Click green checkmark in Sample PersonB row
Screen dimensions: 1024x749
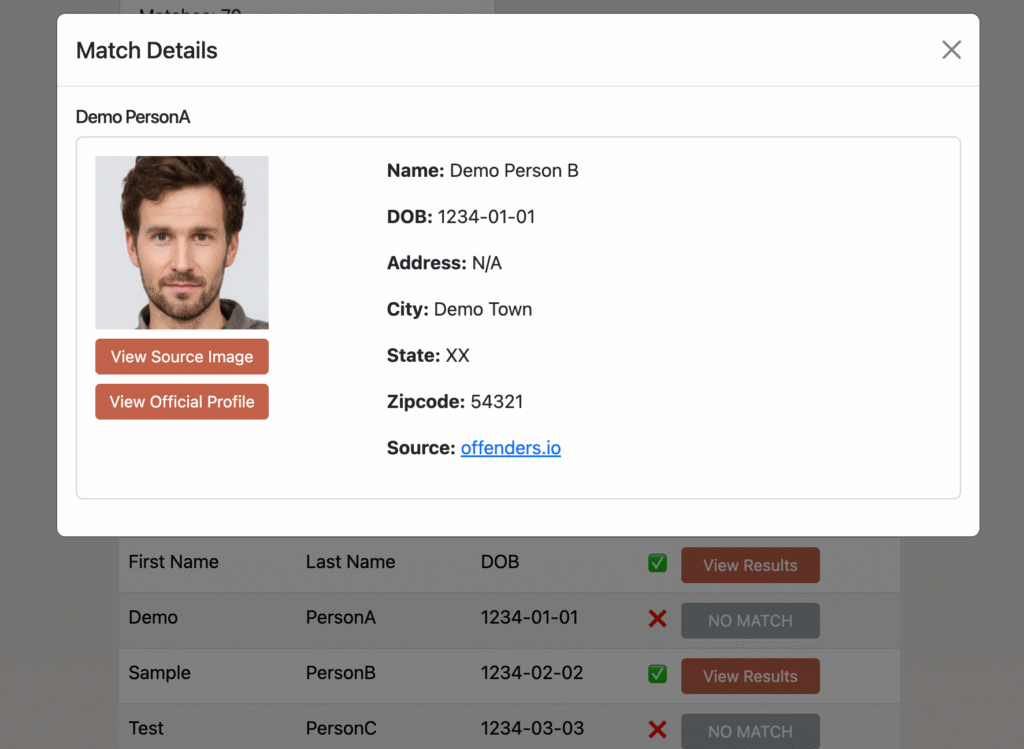pyautogui.click(x=657, y=674)
